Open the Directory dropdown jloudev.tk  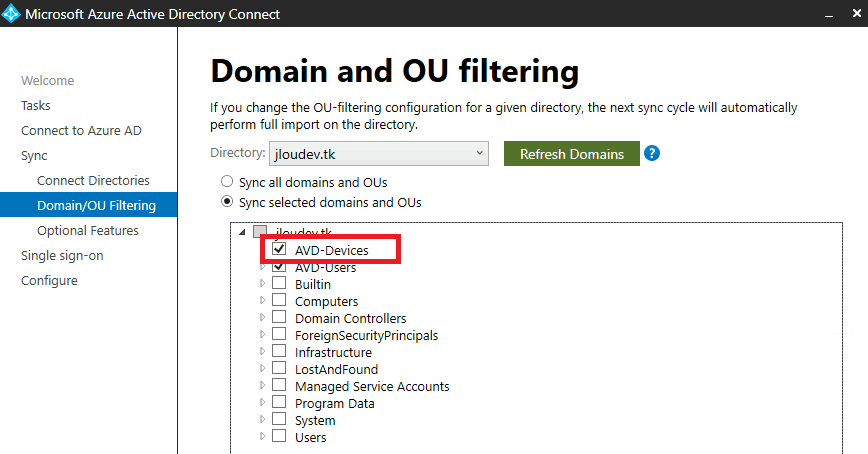click(x=379, y=153)
